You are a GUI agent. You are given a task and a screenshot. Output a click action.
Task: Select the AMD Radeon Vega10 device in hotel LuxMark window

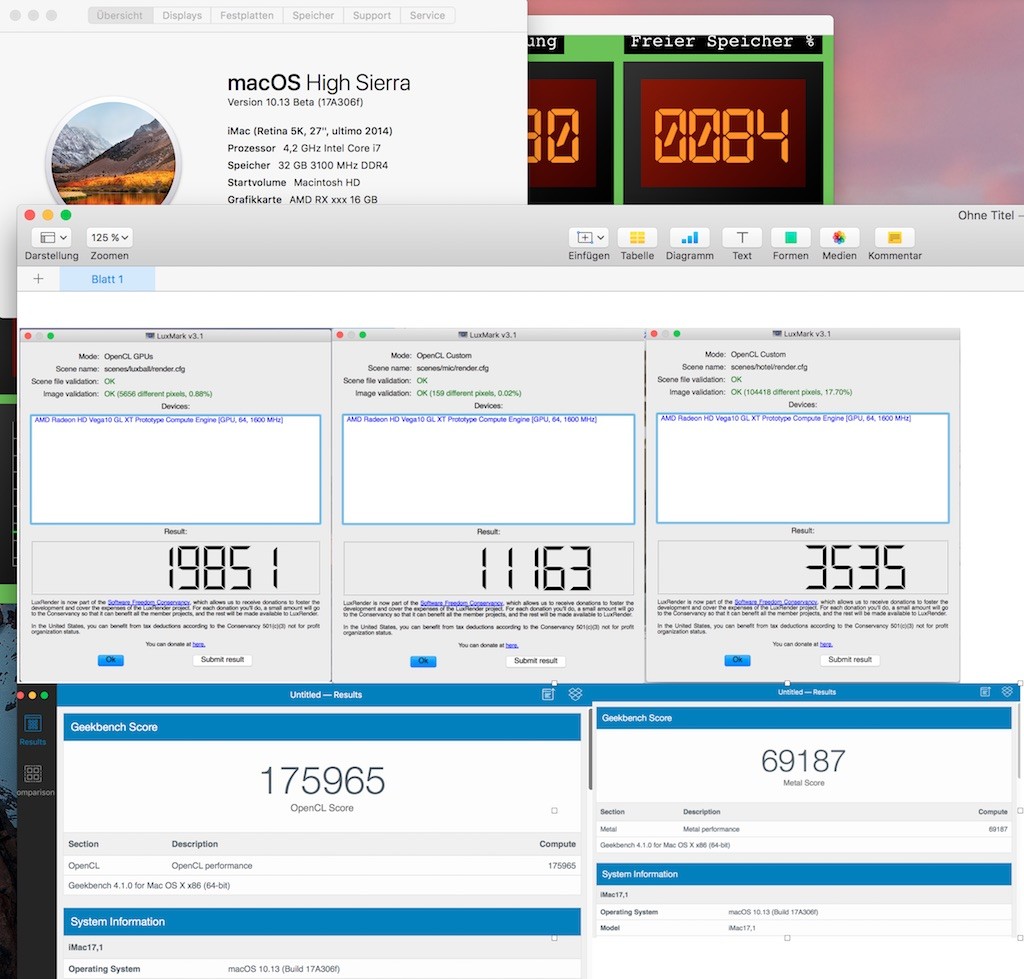(x=786, y=418)
